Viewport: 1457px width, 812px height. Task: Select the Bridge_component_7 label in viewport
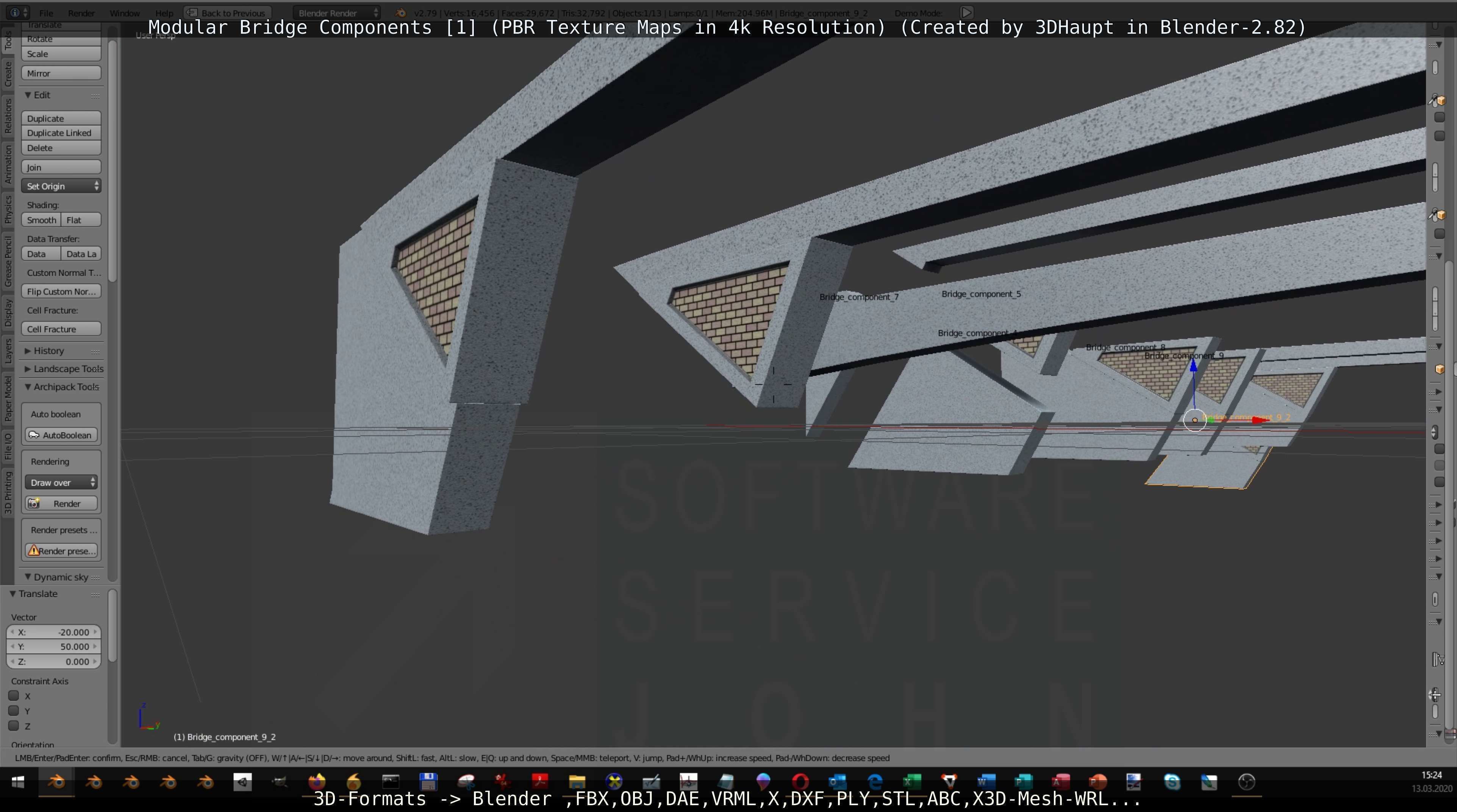[858, 297]
